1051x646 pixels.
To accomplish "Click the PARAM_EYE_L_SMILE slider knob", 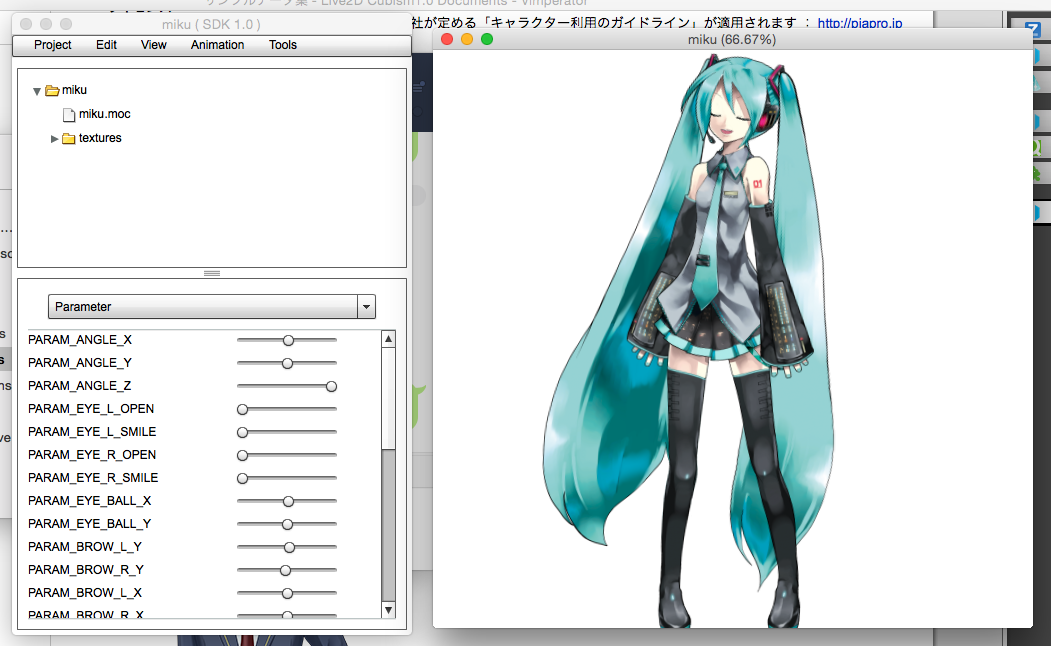I will click(243, 433).
